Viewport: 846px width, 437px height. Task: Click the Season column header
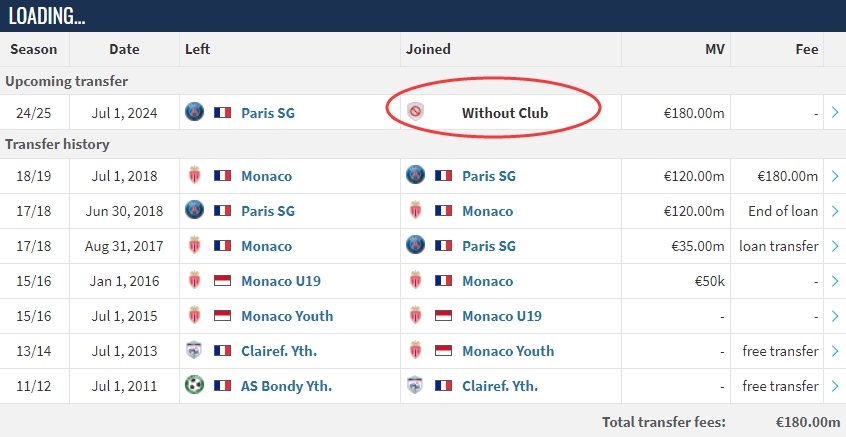[33, 49]
